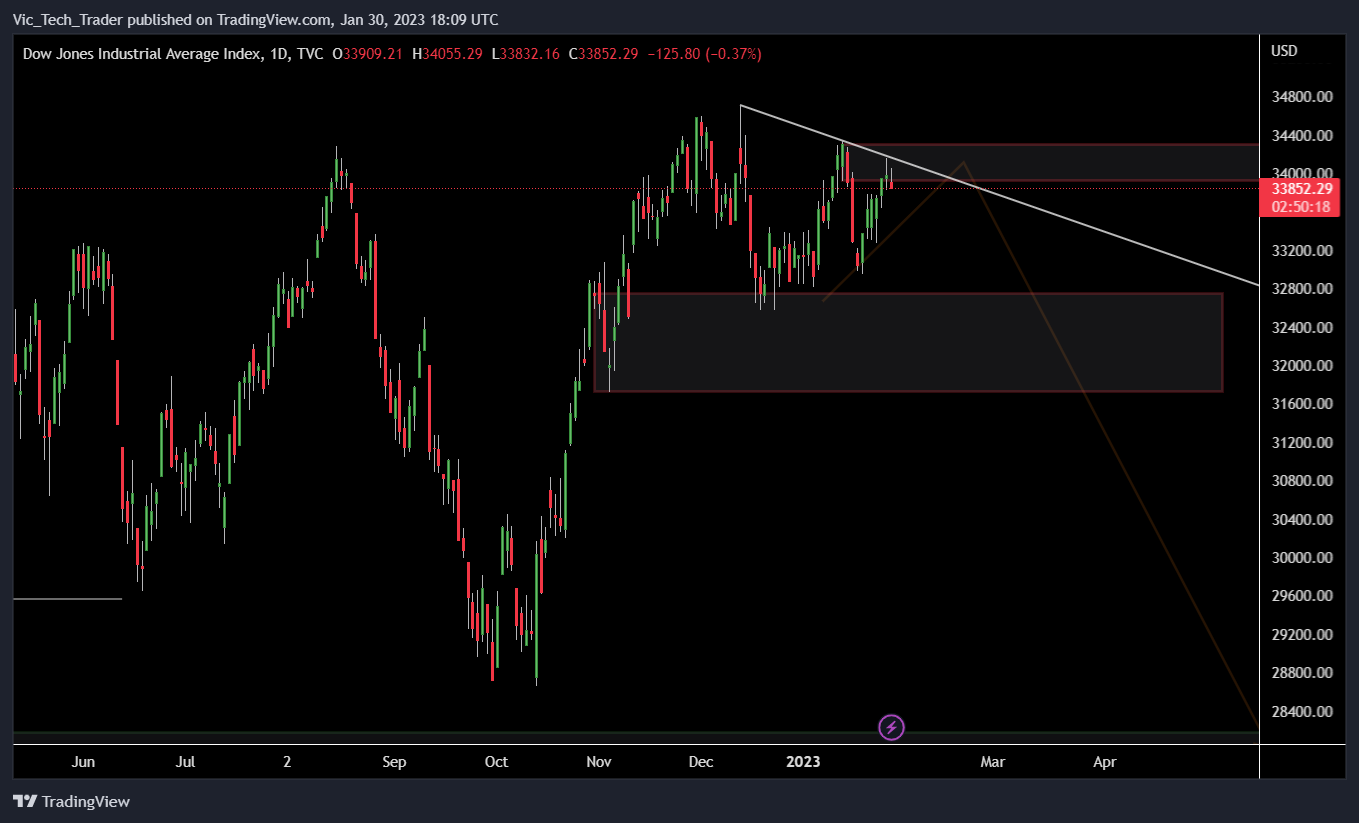Click the Nov label on time axis
This screenshot has height=823, width=1359.
pyautogui.click(x=599, y=762)
